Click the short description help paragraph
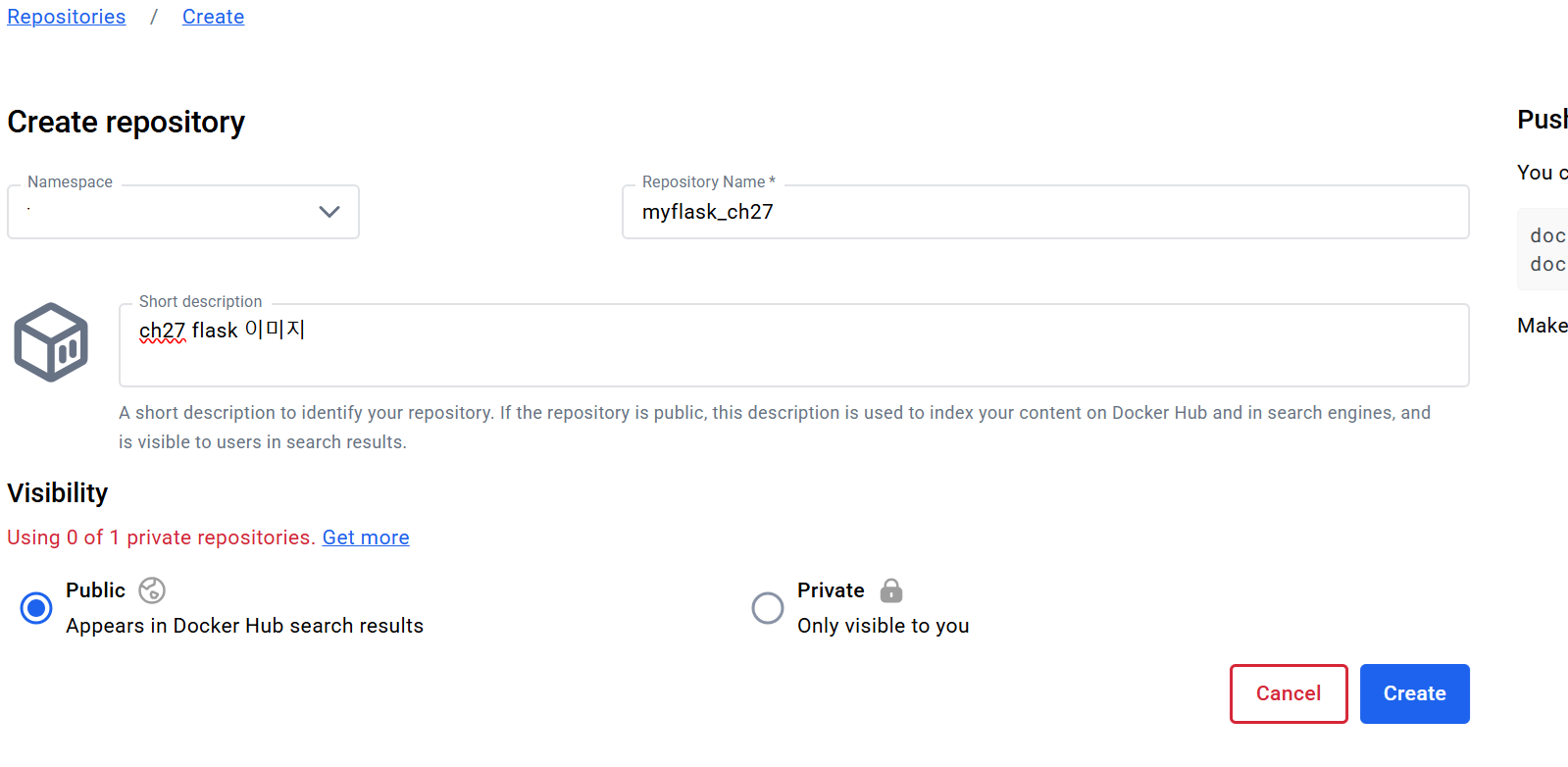Viewport: 1568px width, 767px height. tap(775, 428)
